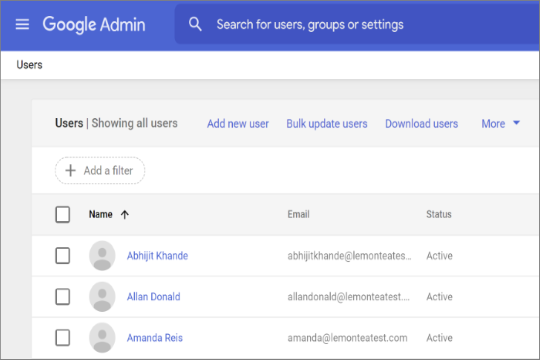Image resolution: width=540 pixels, height=360 pixels.
Task: Check the box for Allan Donald
Action: click(x=63, y=297)
